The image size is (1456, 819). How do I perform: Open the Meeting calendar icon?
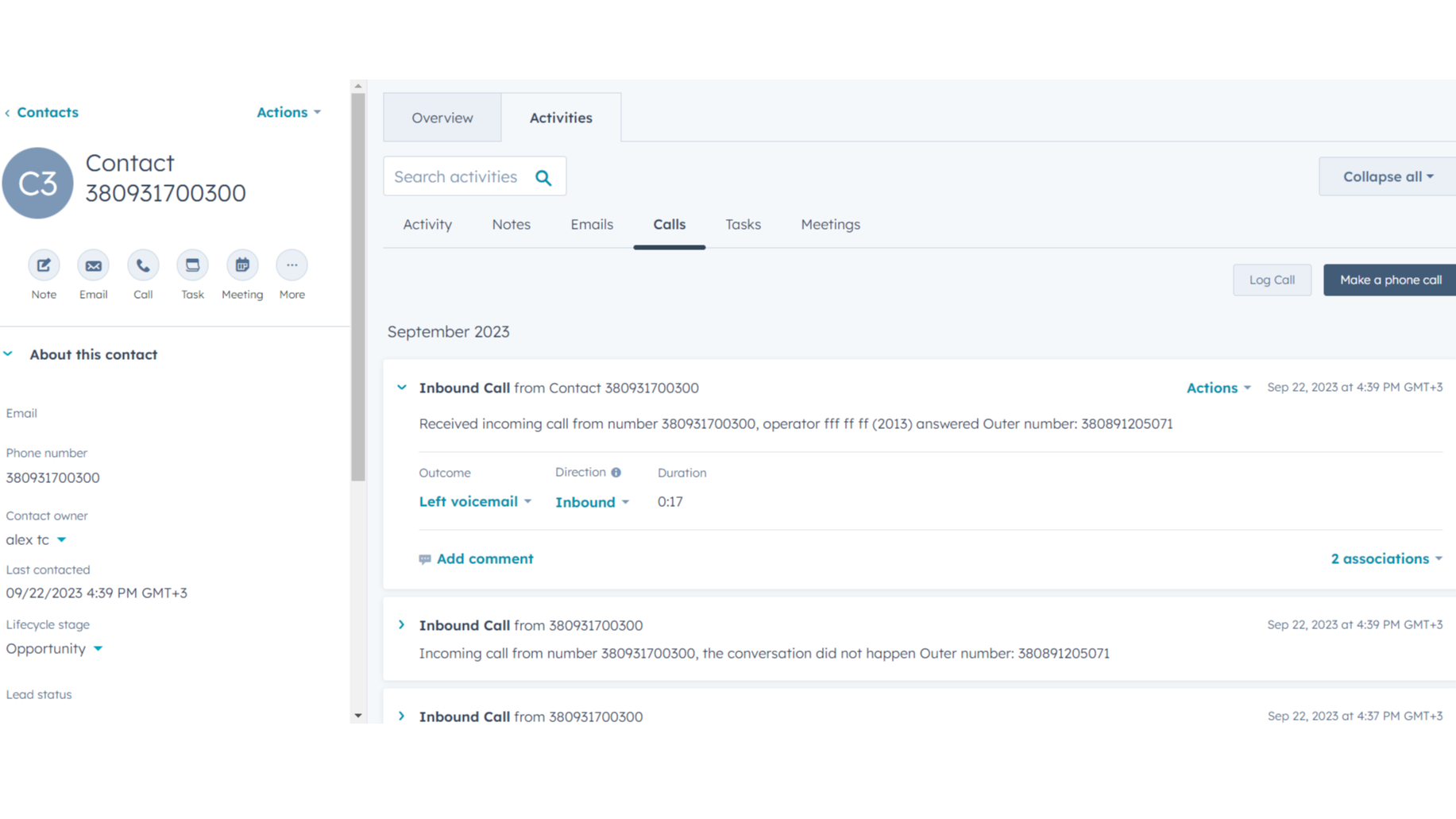tap(242, 265)
